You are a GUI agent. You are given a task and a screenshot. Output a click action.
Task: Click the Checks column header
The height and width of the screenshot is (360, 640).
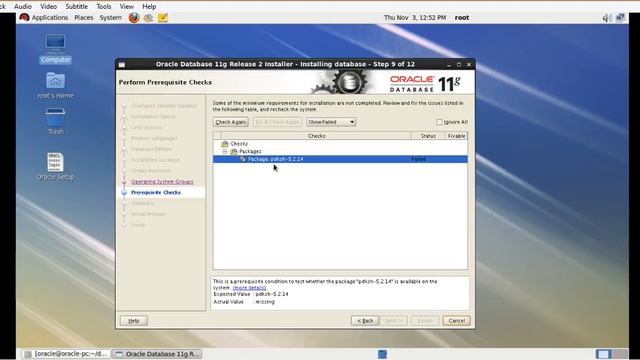pos(316,136)
